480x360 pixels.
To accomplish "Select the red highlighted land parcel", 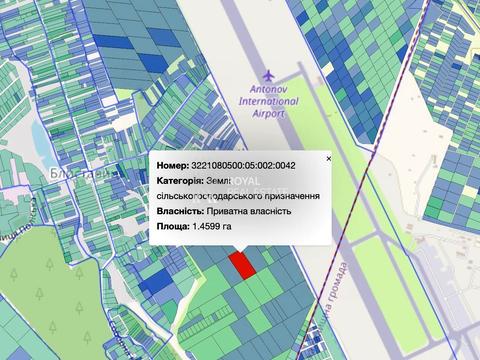I will pos(242,265).
